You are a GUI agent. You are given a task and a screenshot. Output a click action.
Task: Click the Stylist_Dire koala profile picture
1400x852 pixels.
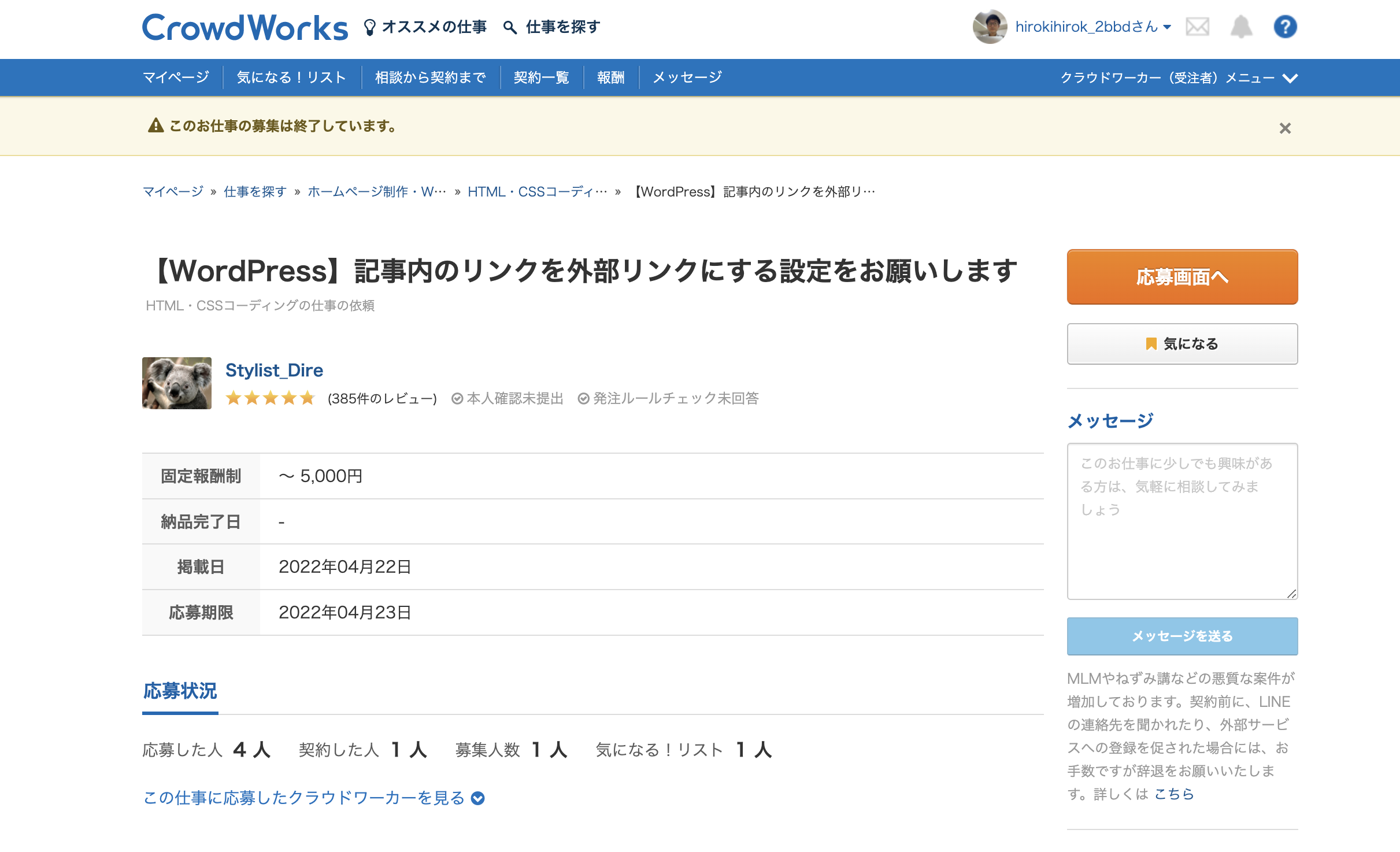[x=177, y=383]
